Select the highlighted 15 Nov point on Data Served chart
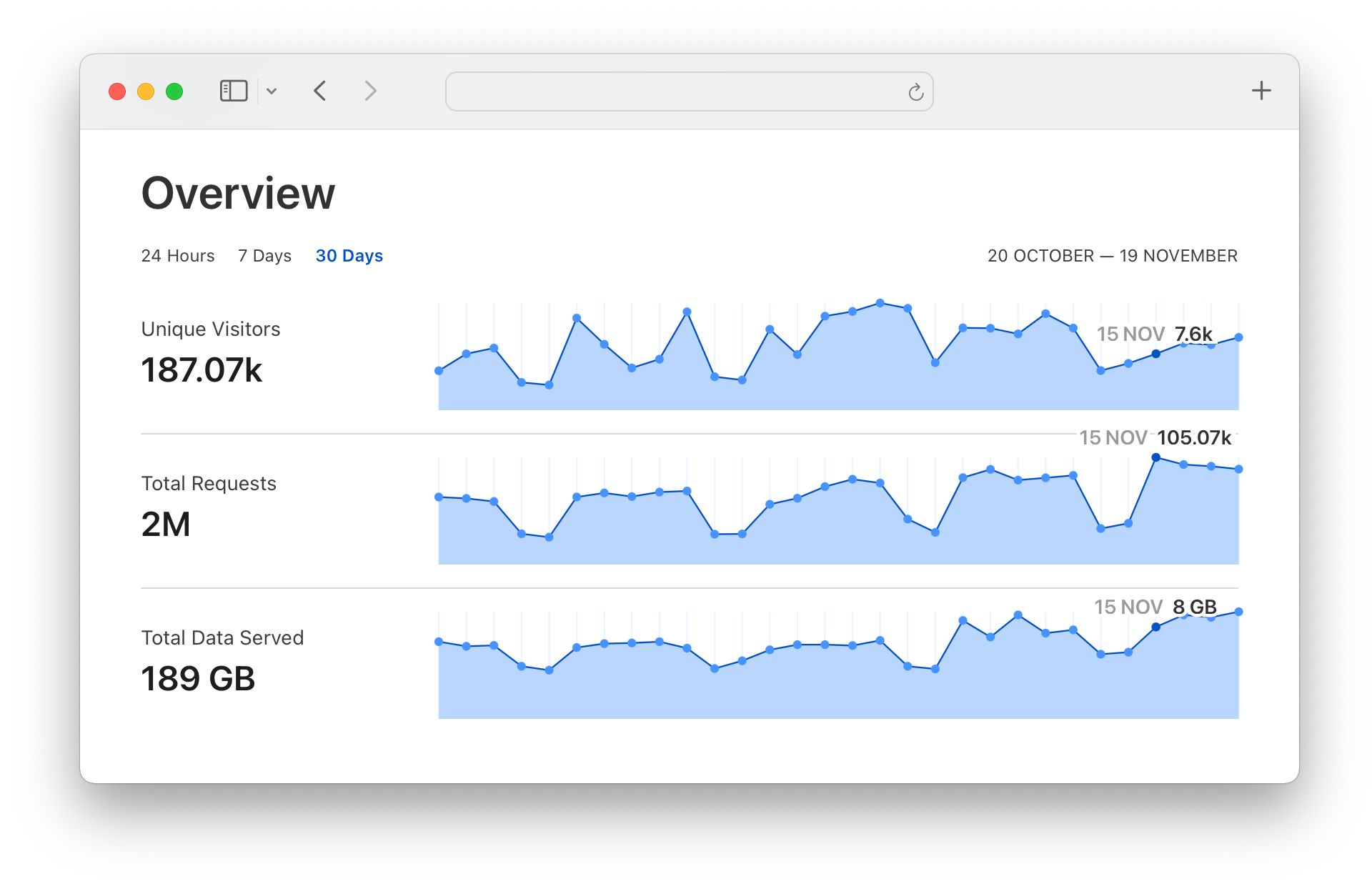The image size is (1372, 889). click(x=1155, y=627)
